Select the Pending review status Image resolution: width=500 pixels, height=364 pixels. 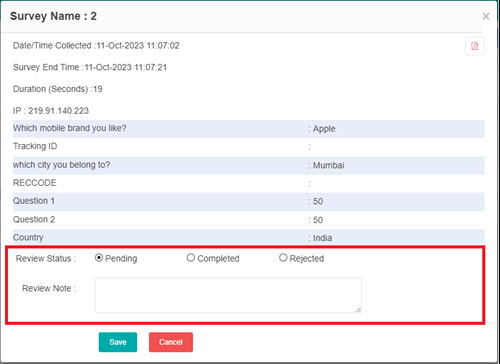[99, 258]
